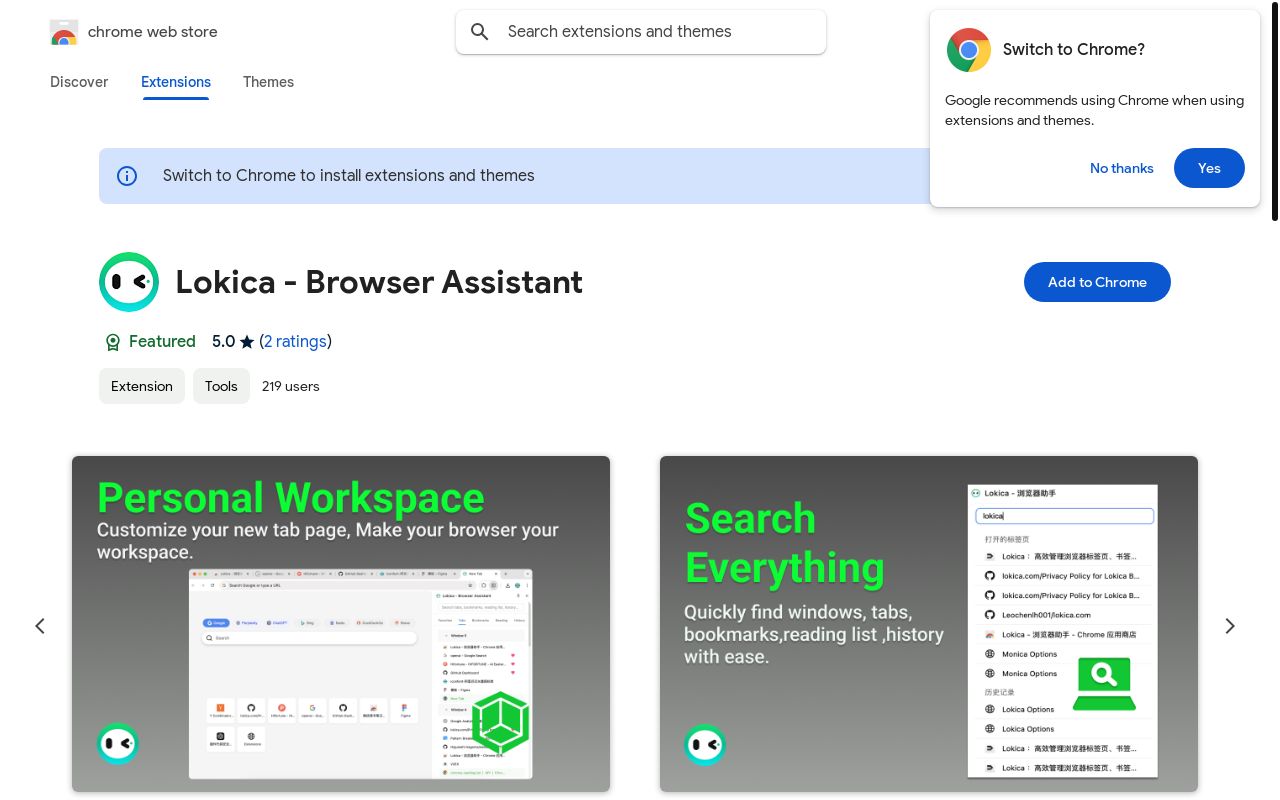Click the Featured badge icon

pyautogui.click(x=113, y=342)
